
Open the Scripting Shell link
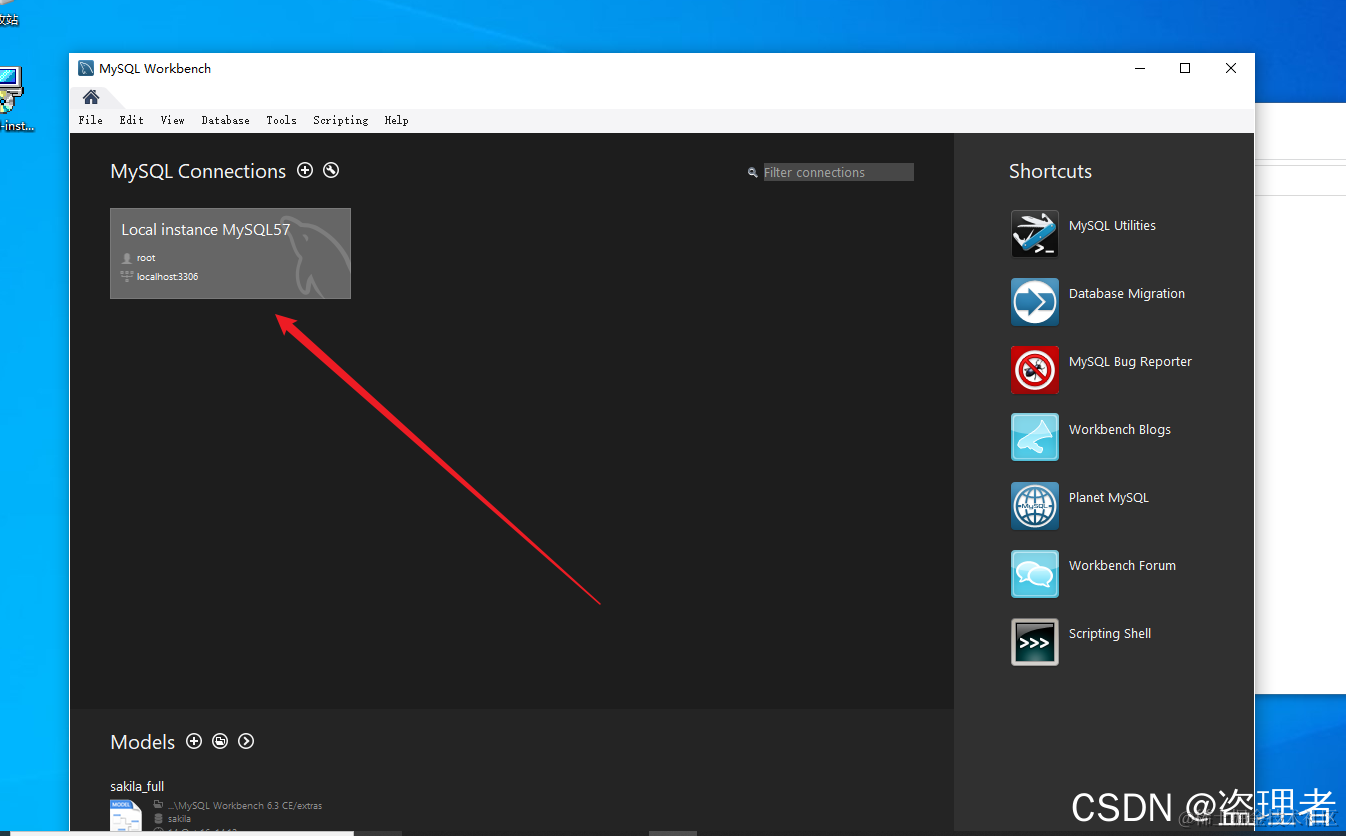tap(1110, 634)
